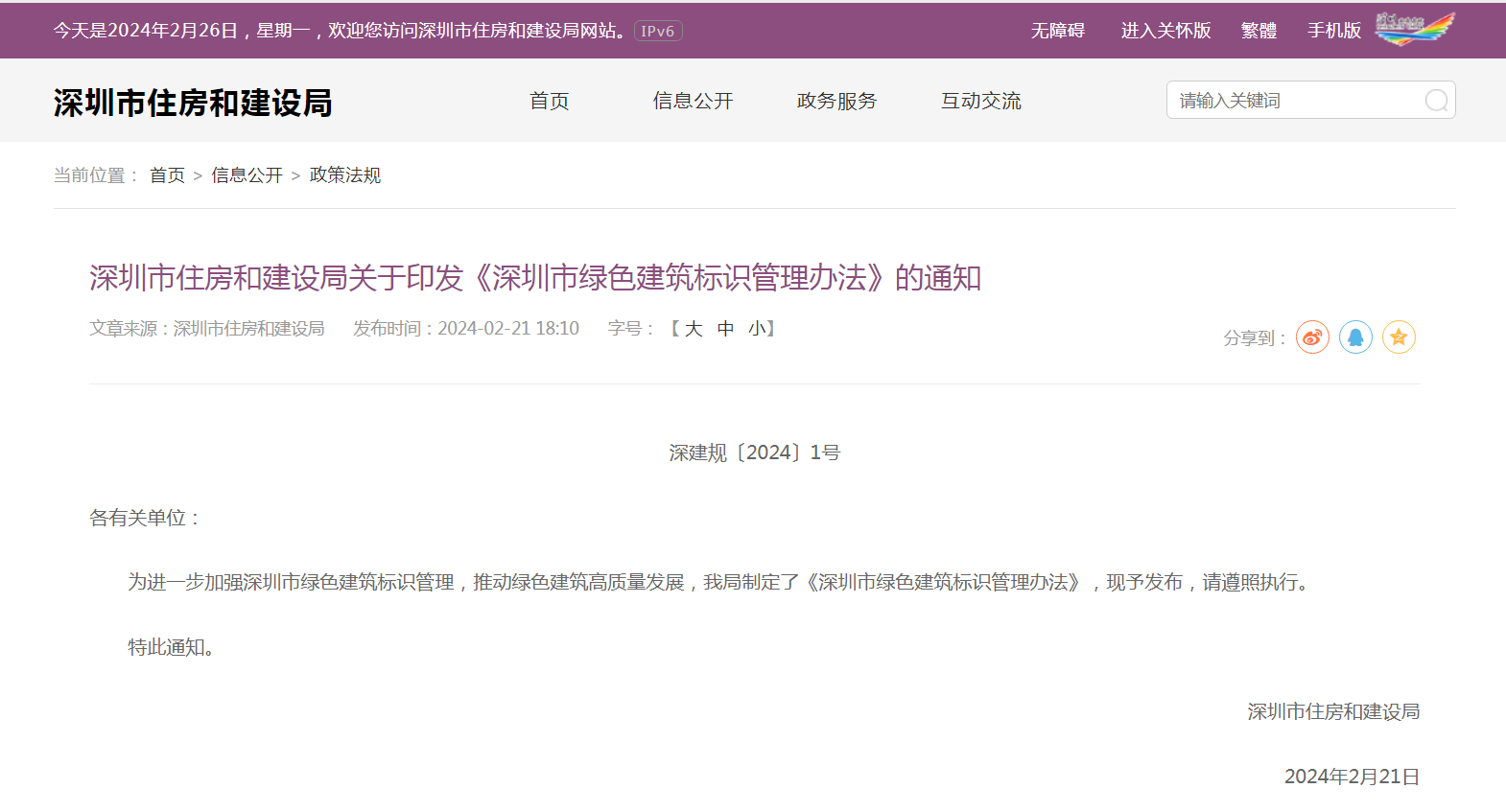This screenshot has height=812, width=1506.
Task: Click the line 特此通知。
Action: coord(174,647)
